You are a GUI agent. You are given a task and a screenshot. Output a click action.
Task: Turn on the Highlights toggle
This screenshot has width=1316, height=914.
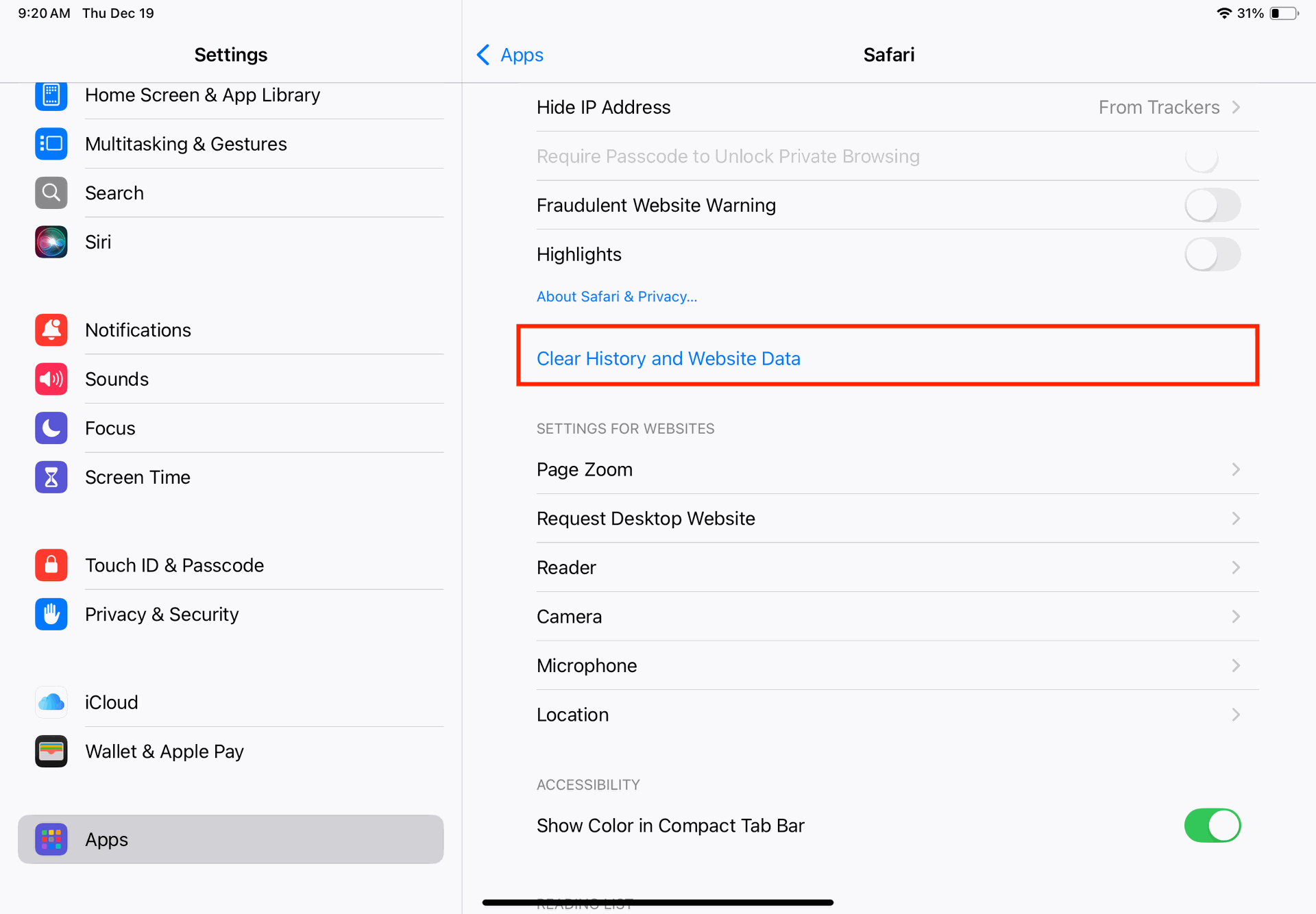pyautogui.click(x=1212, y=254)
